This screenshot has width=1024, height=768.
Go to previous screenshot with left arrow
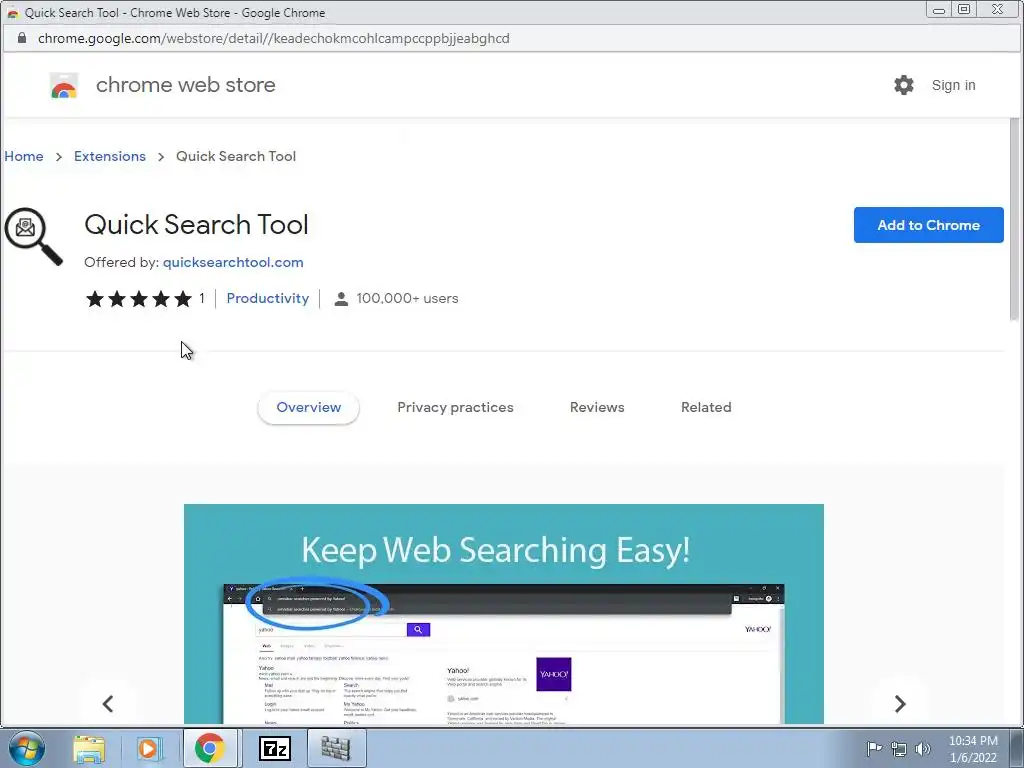click(108, 703)
